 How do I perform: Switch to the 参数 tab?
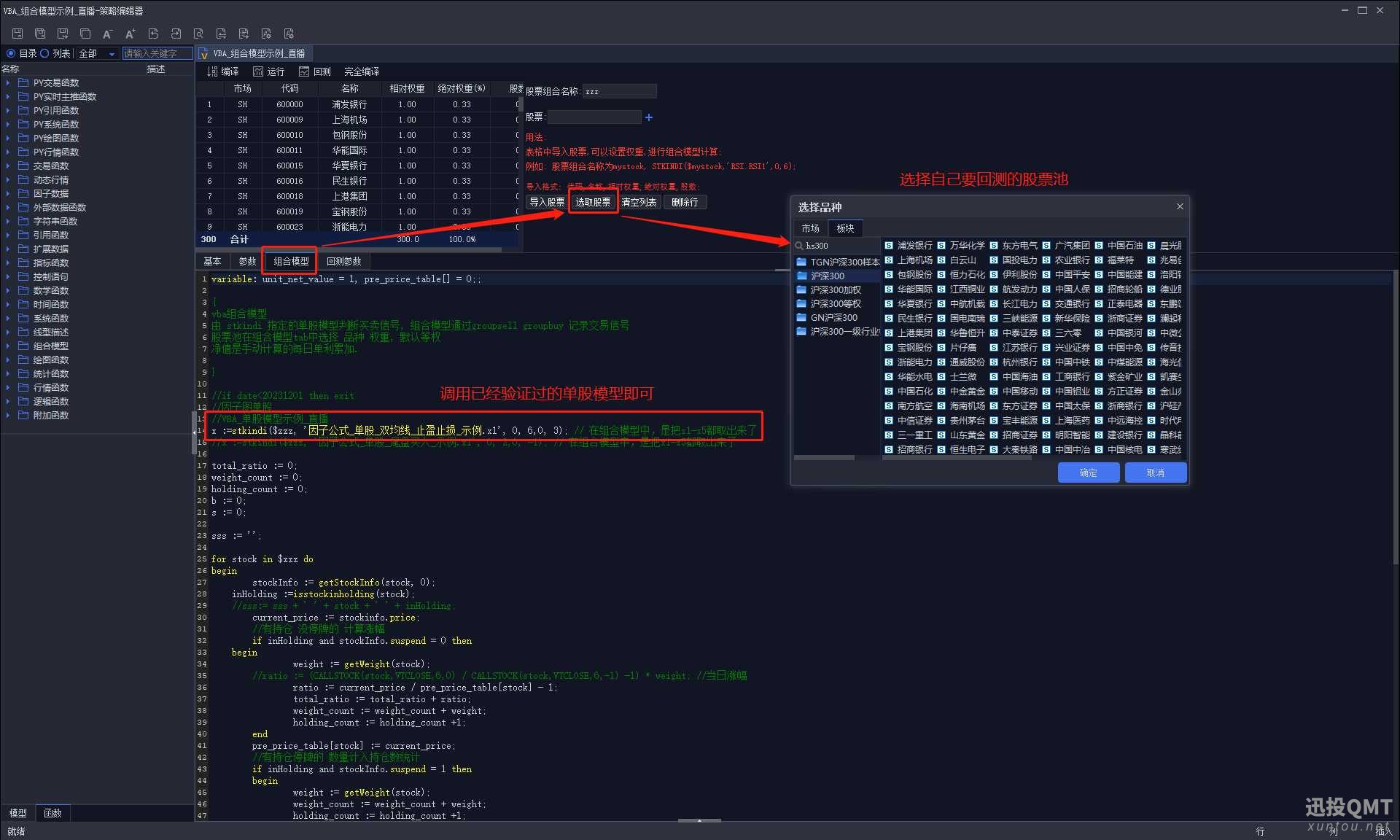(248, 261)
